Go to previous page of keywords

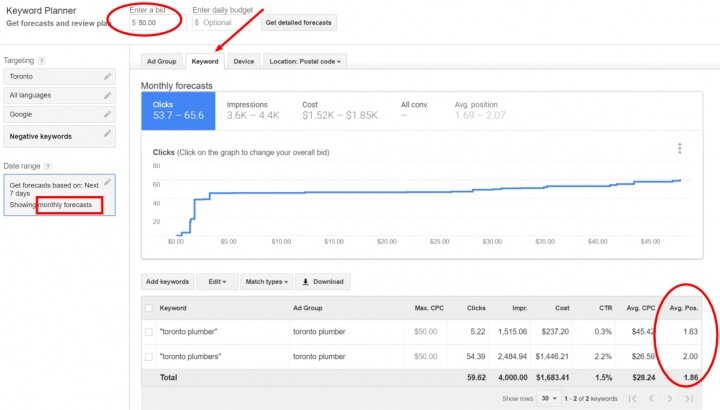[652, 399]
